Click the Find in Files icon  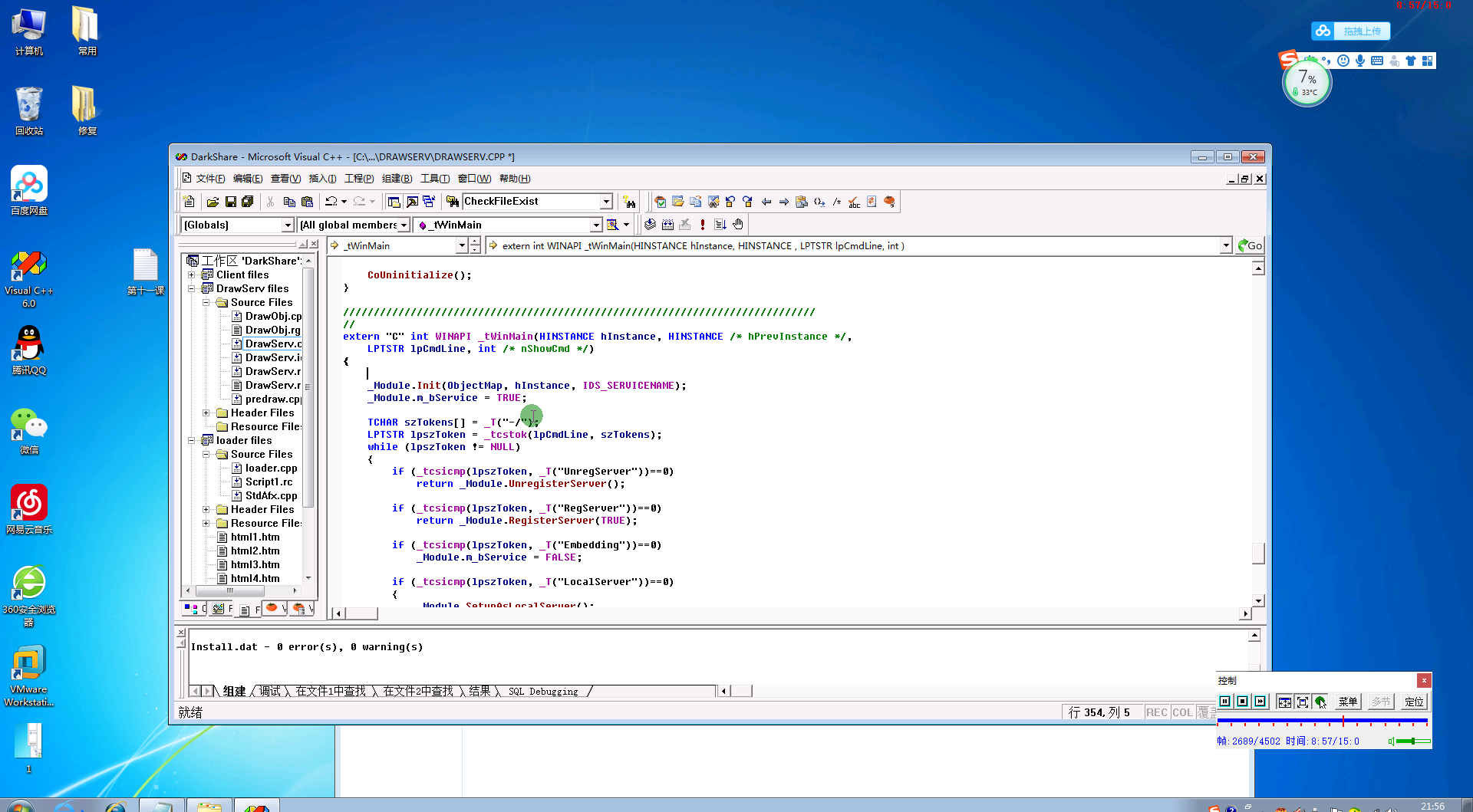click(453, 202)
